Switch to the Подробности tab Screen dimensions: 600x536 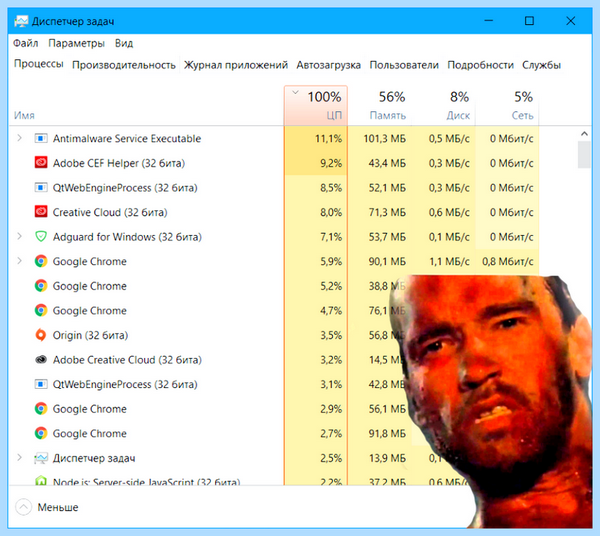pyautogui.click(x=480, y=65)
